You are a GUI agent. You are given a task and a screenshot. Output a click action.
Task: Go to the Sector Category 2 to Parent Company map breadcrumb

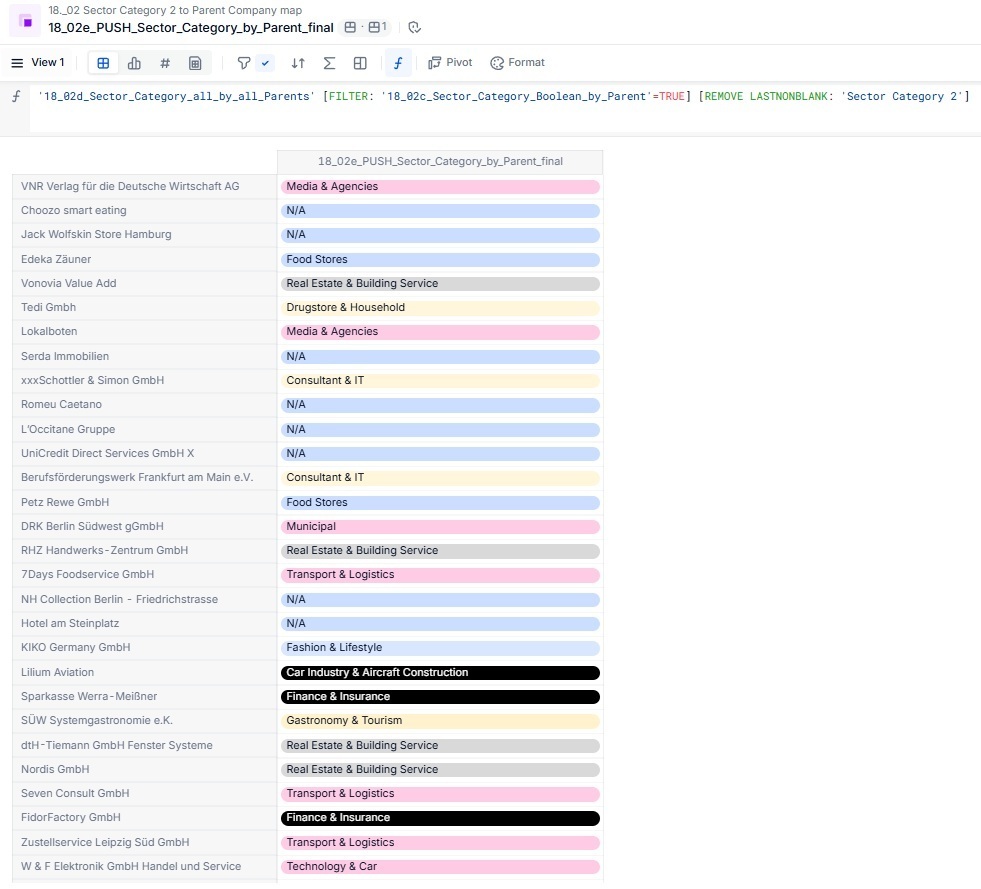point(175,10)
